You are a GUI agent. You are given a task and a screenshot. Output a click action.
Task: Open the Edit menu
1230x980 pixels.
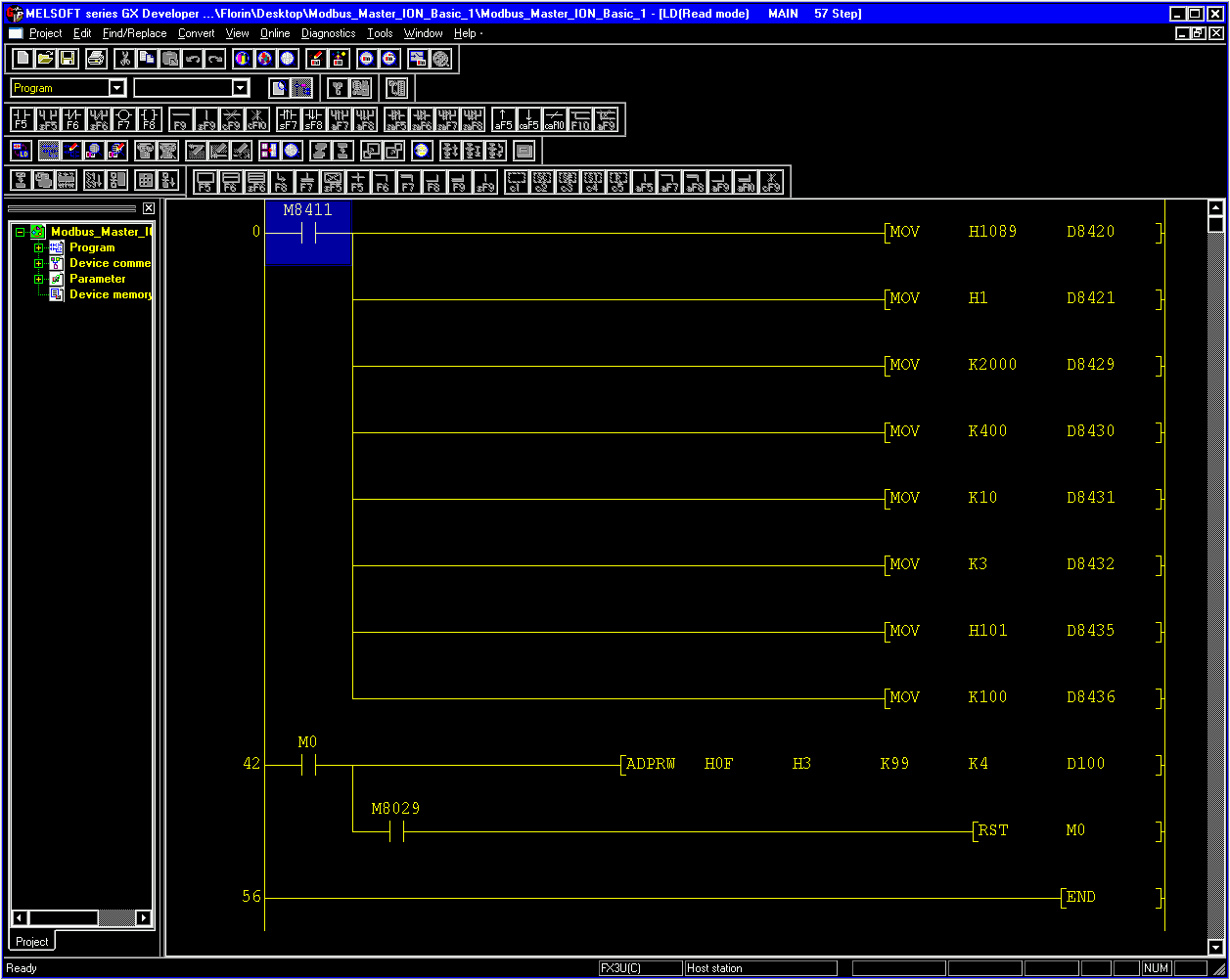coord(82,33)
